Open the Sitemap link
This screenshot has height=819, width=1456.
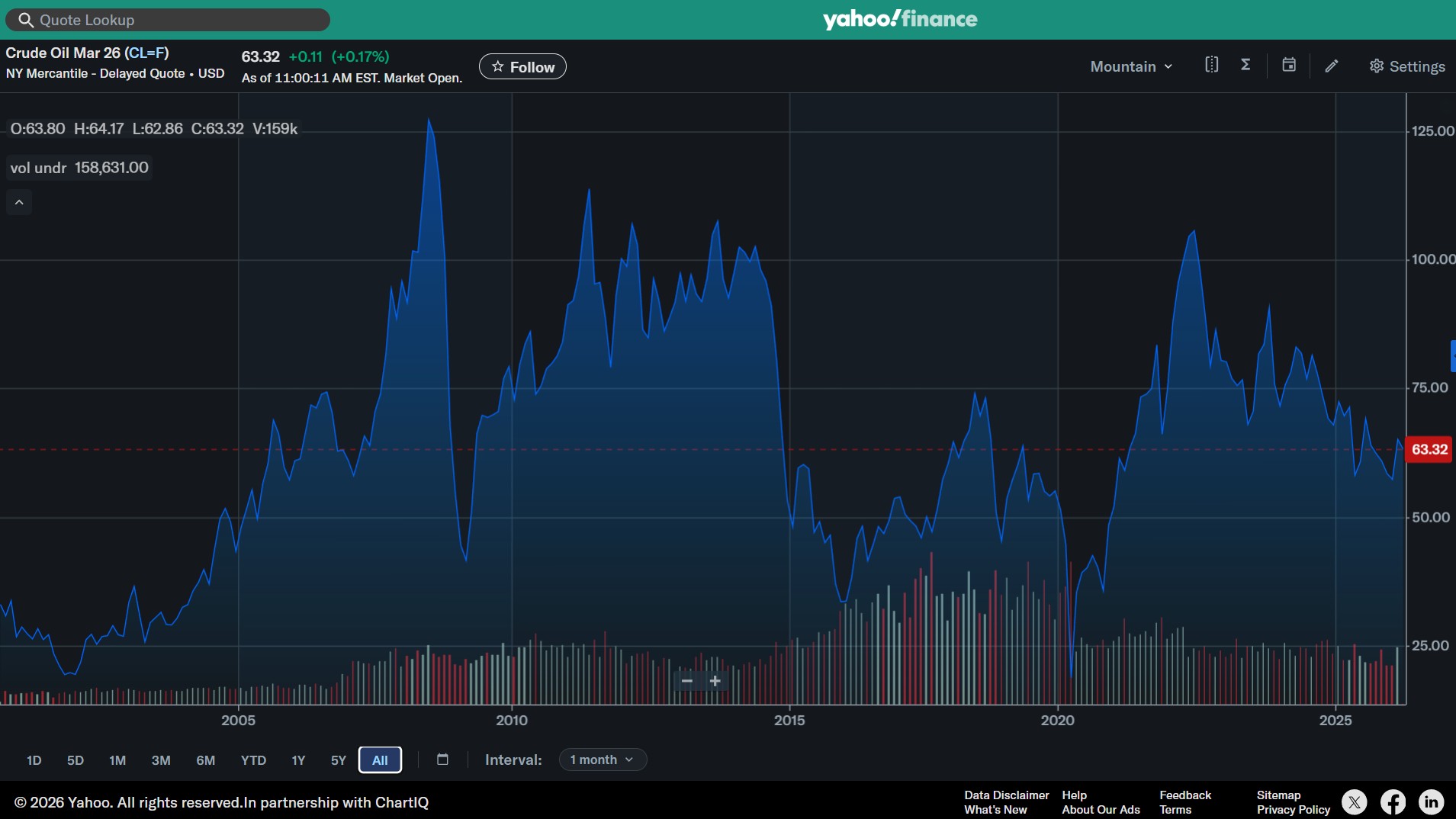[1278, 795]
